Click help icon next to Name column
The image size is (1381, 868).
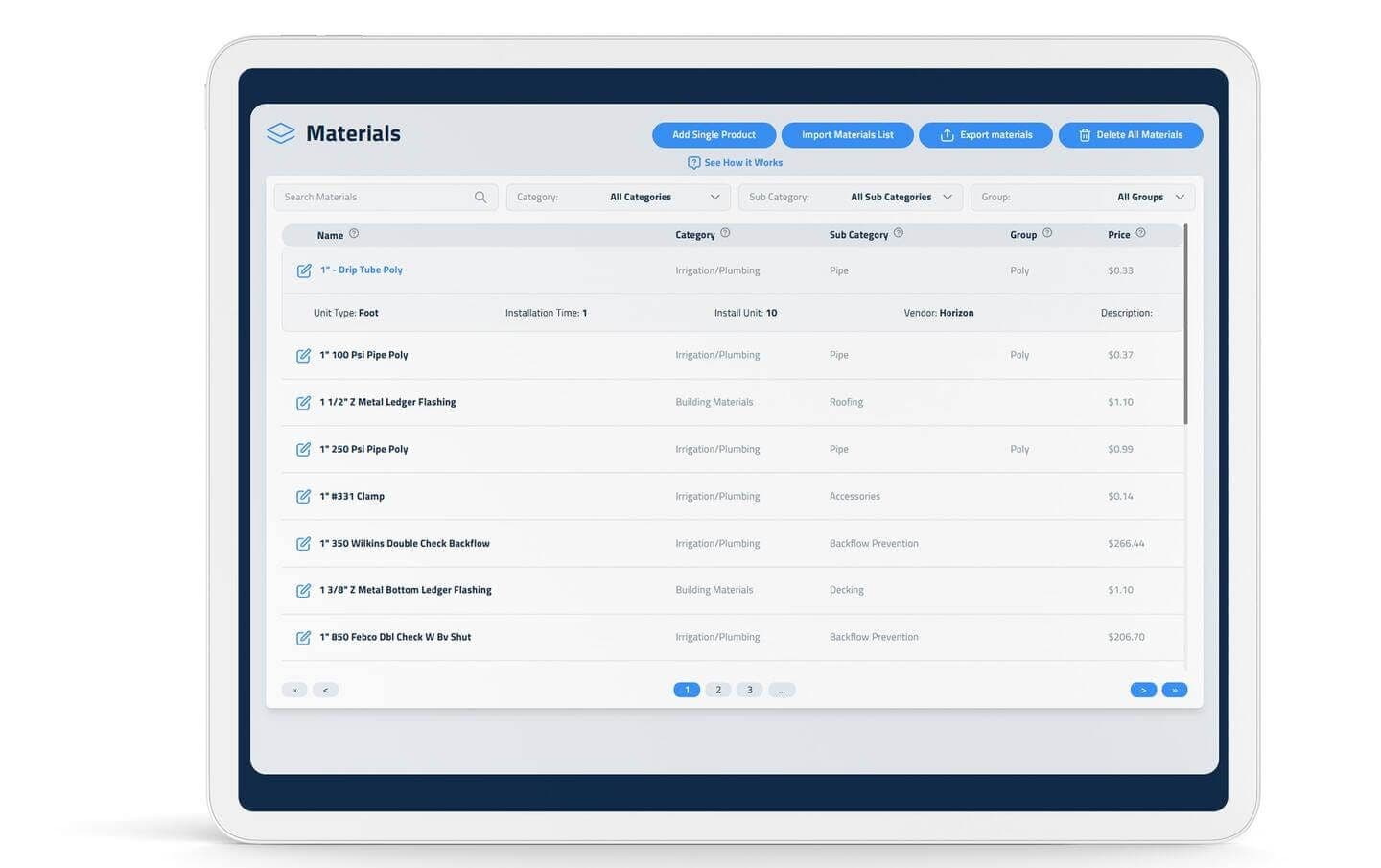[x=354, y=234]
